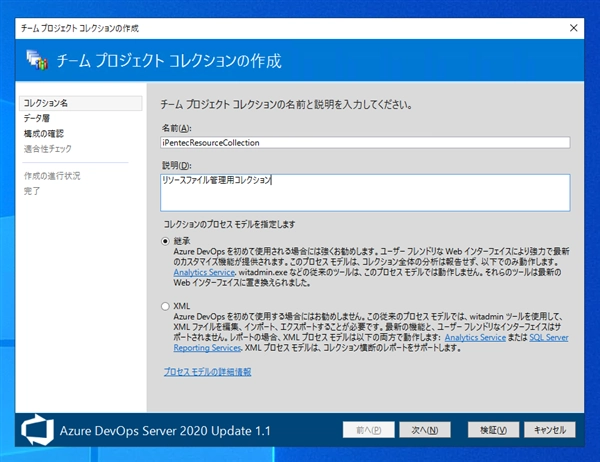This screenshot has height=462, width=600.
Task: Click the 名前 collection name input field
Action: click(365, 143)
